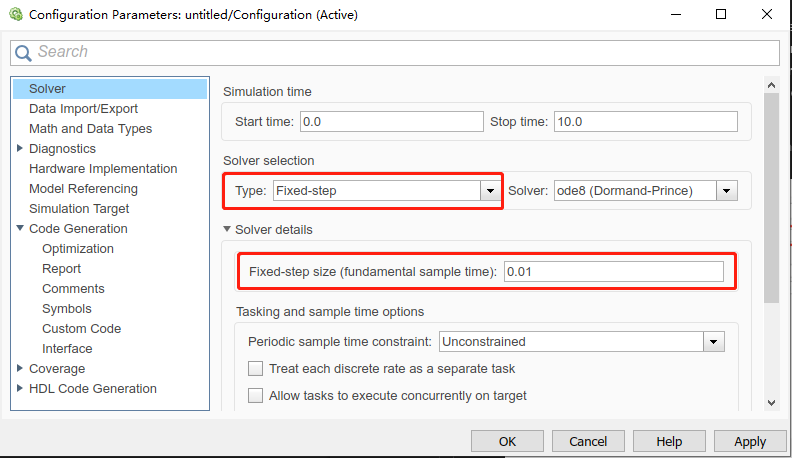
Task: Click the Apply button
Action: [750, 441]
